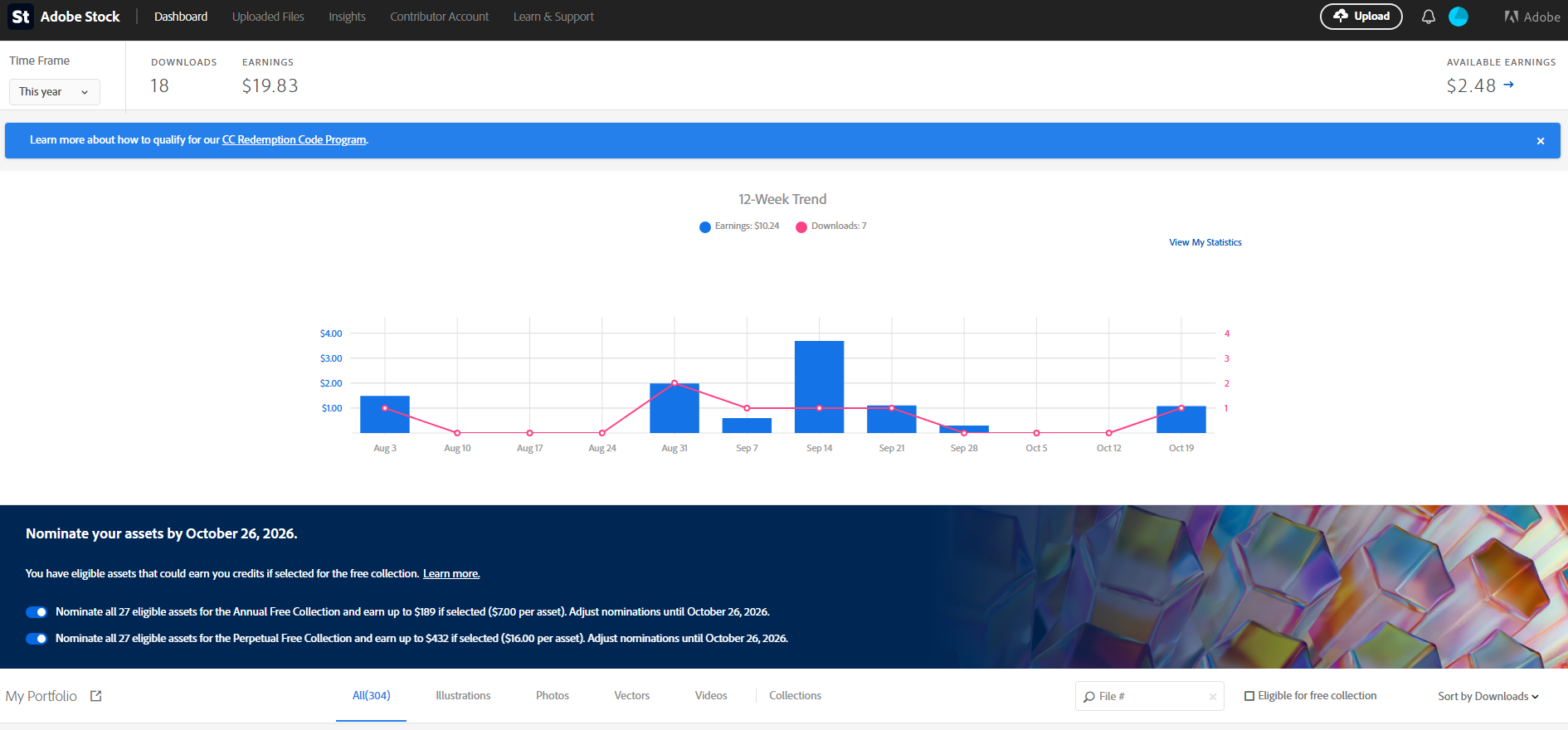Click the Adobe logo in header
1568x730 pixels.
[1532, 17]
